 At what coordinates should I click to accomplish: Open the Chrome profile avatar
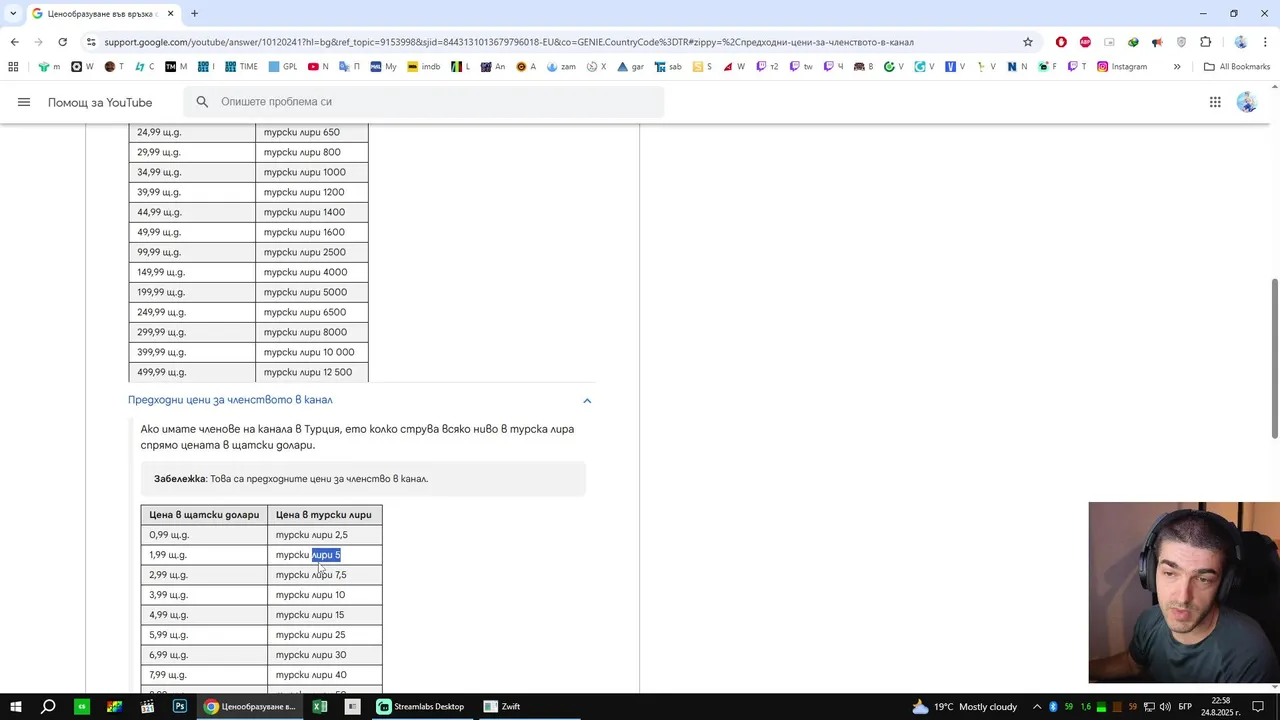[x=1241, y=42]
